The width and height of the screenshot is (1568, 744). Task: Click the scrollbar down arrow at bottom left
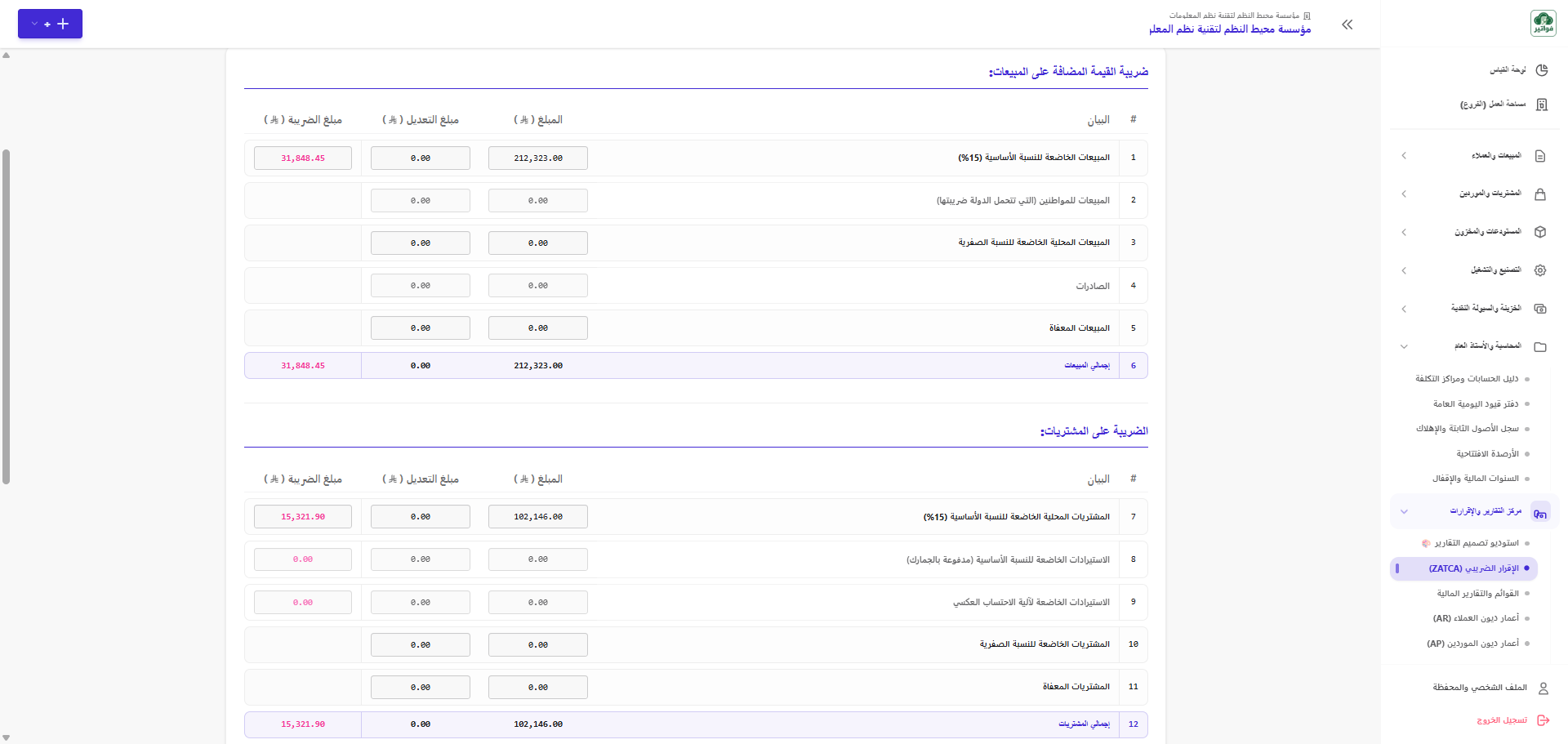(x=7, y=737)
